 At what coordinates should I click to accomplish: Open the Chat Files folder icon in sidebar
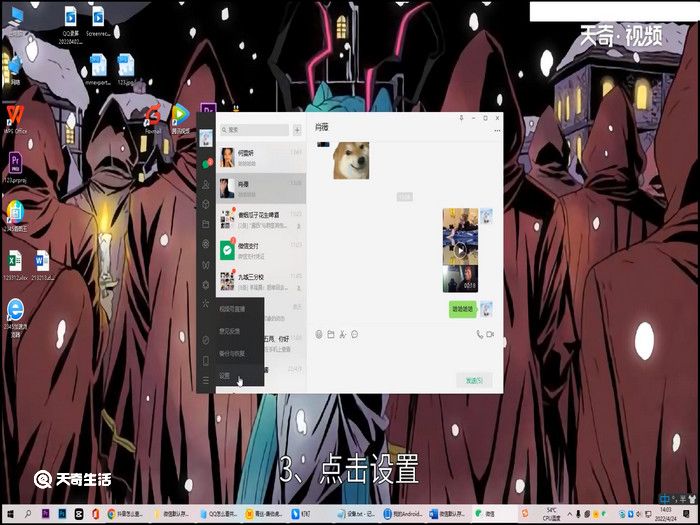206,224
